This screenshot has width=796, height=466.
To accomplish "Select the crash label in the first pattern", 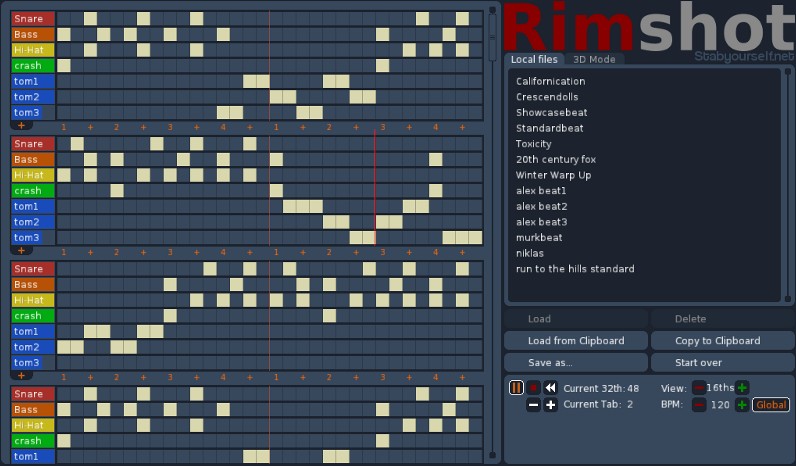I will pos(32,65).
